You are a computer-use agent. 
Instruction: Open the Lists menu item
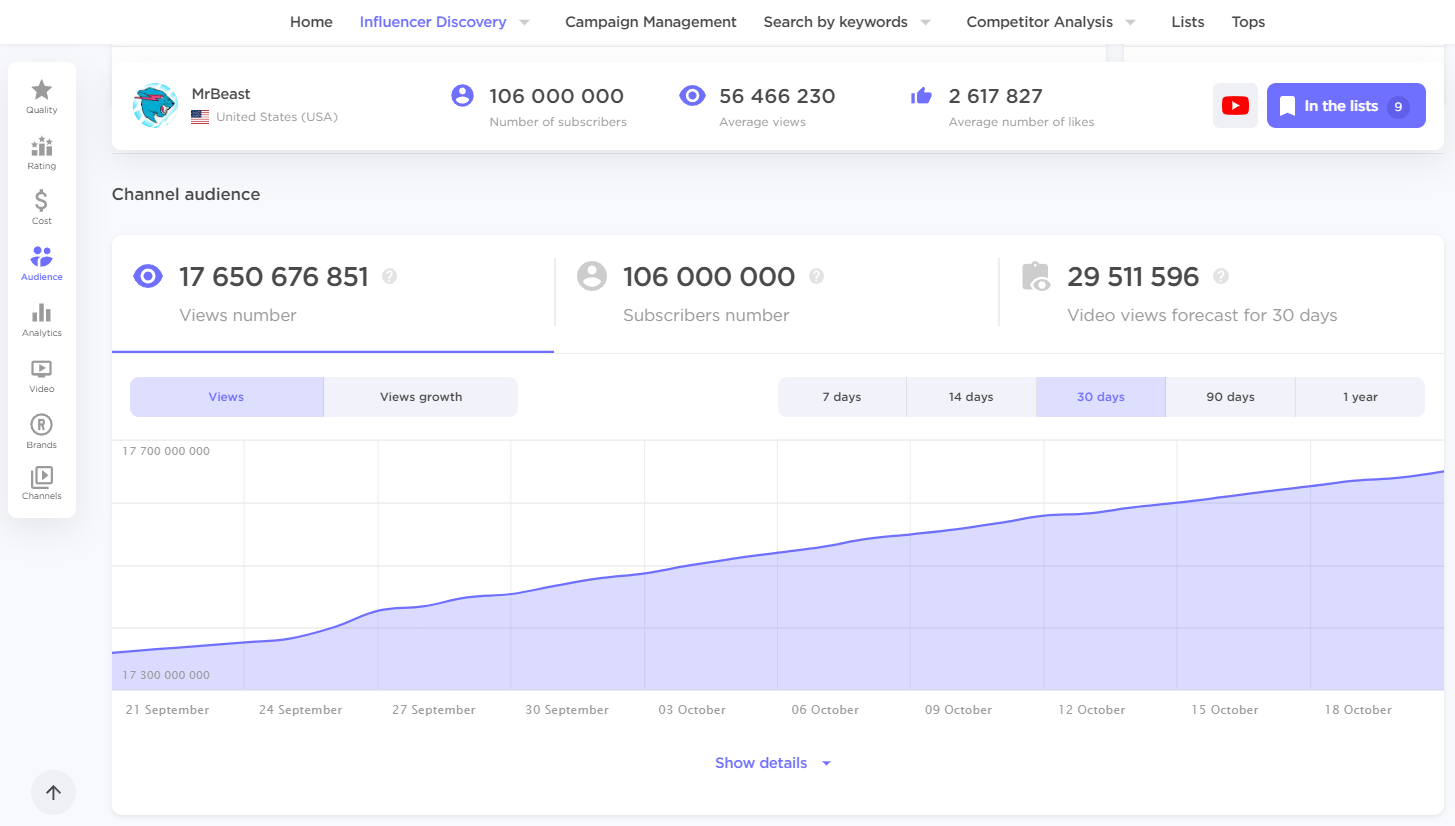coord(1188,22)
